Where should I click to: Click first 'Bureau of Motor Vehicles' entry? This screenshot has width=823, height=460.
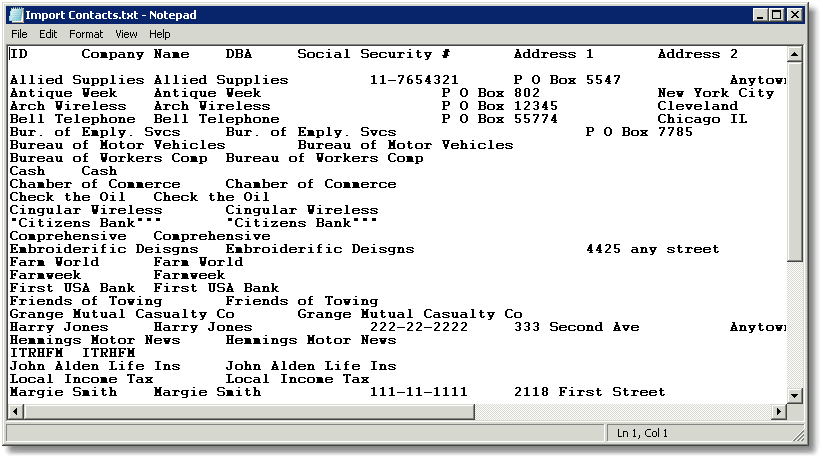118,145
